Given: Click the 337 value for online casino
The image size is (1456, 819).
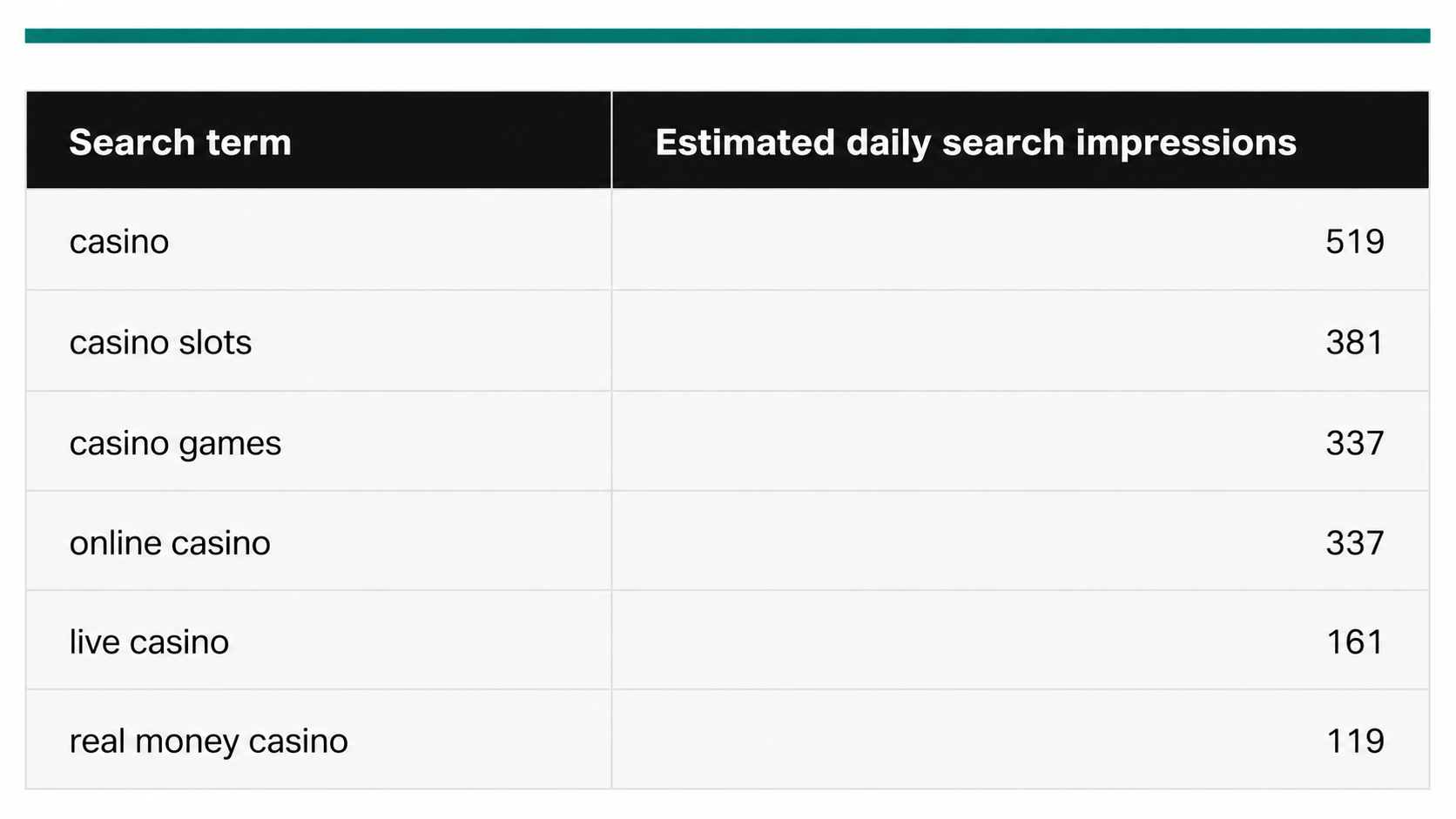Looking at the screenshot, I should click(x=1355, y=542).
